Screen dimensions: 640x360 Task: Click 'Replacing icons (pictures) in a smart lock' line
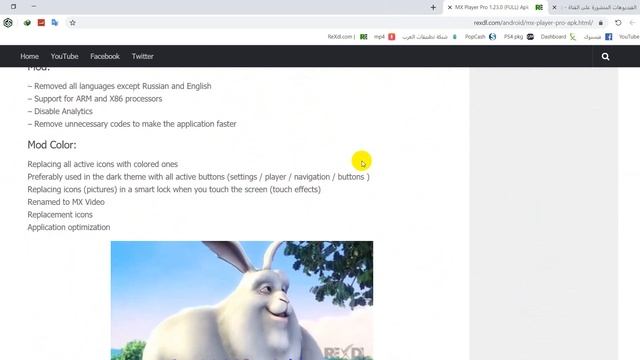pyautogui.click(x=174, y=189)
